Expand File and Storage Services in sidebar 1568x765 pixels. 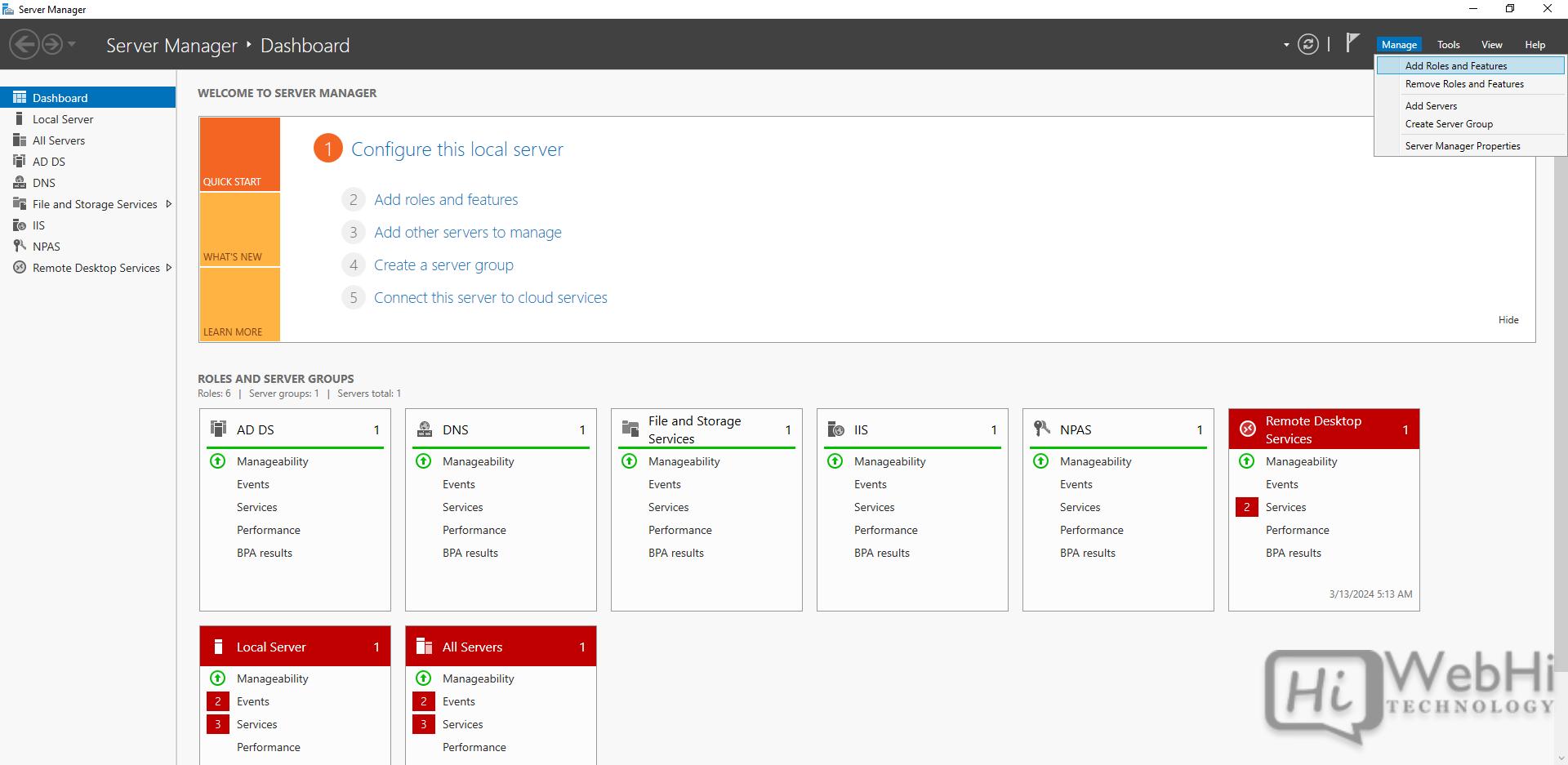pyautogui.click(x=169, y=204)
